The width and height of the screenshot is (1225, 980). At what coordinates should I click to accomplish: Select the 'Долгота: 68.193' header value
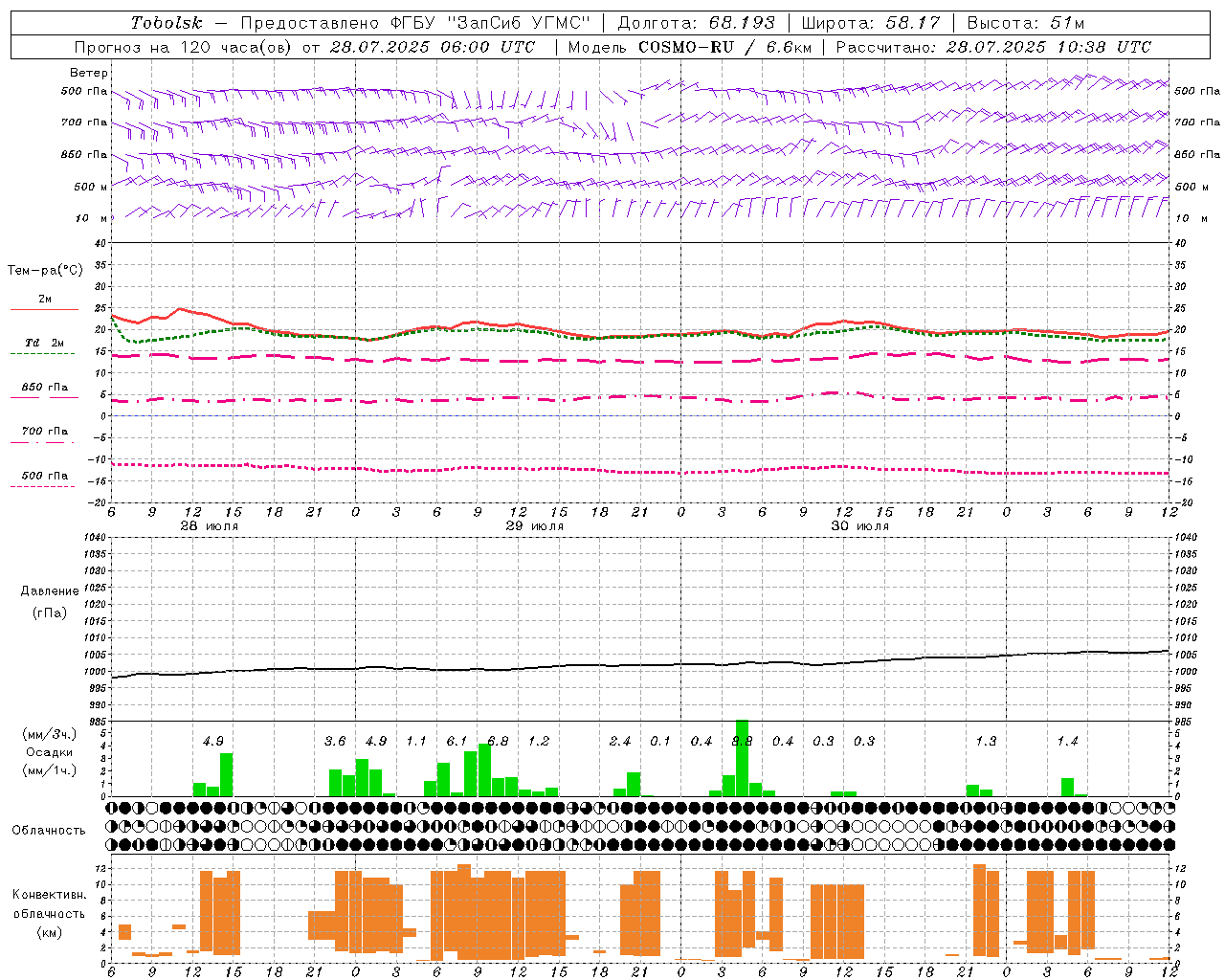tap(696, 23)
